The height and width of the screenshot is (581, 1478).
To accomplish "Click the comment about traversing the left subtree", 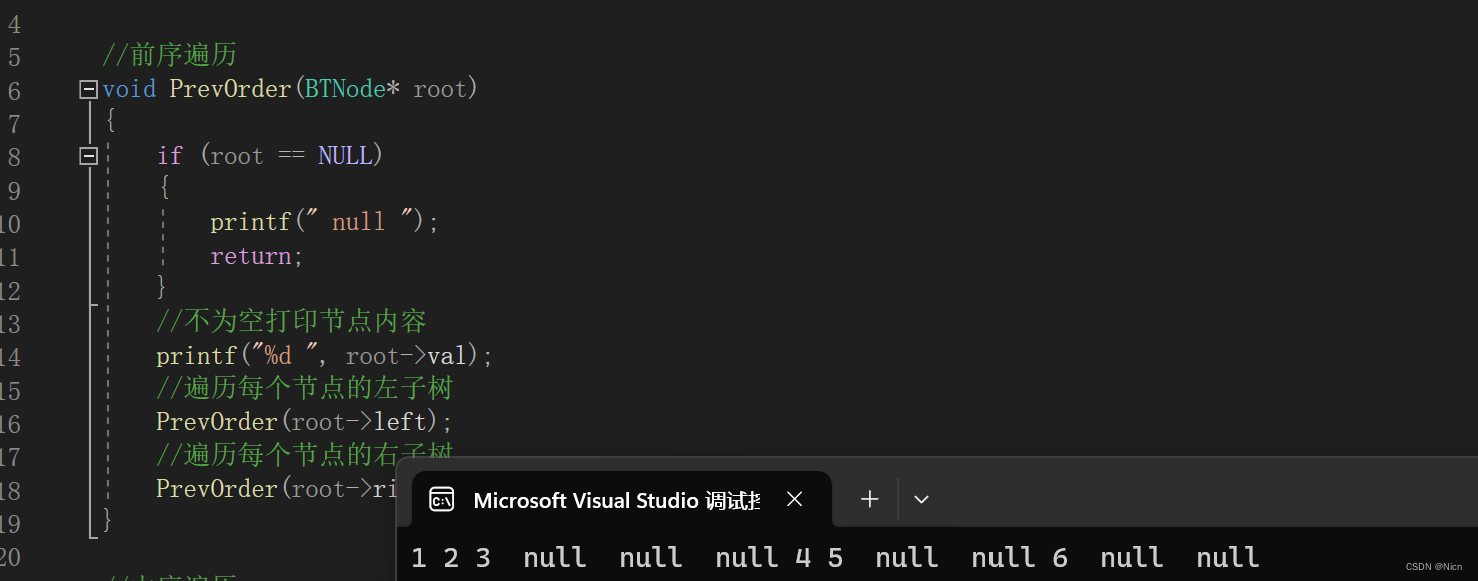I will pos(305,388).
